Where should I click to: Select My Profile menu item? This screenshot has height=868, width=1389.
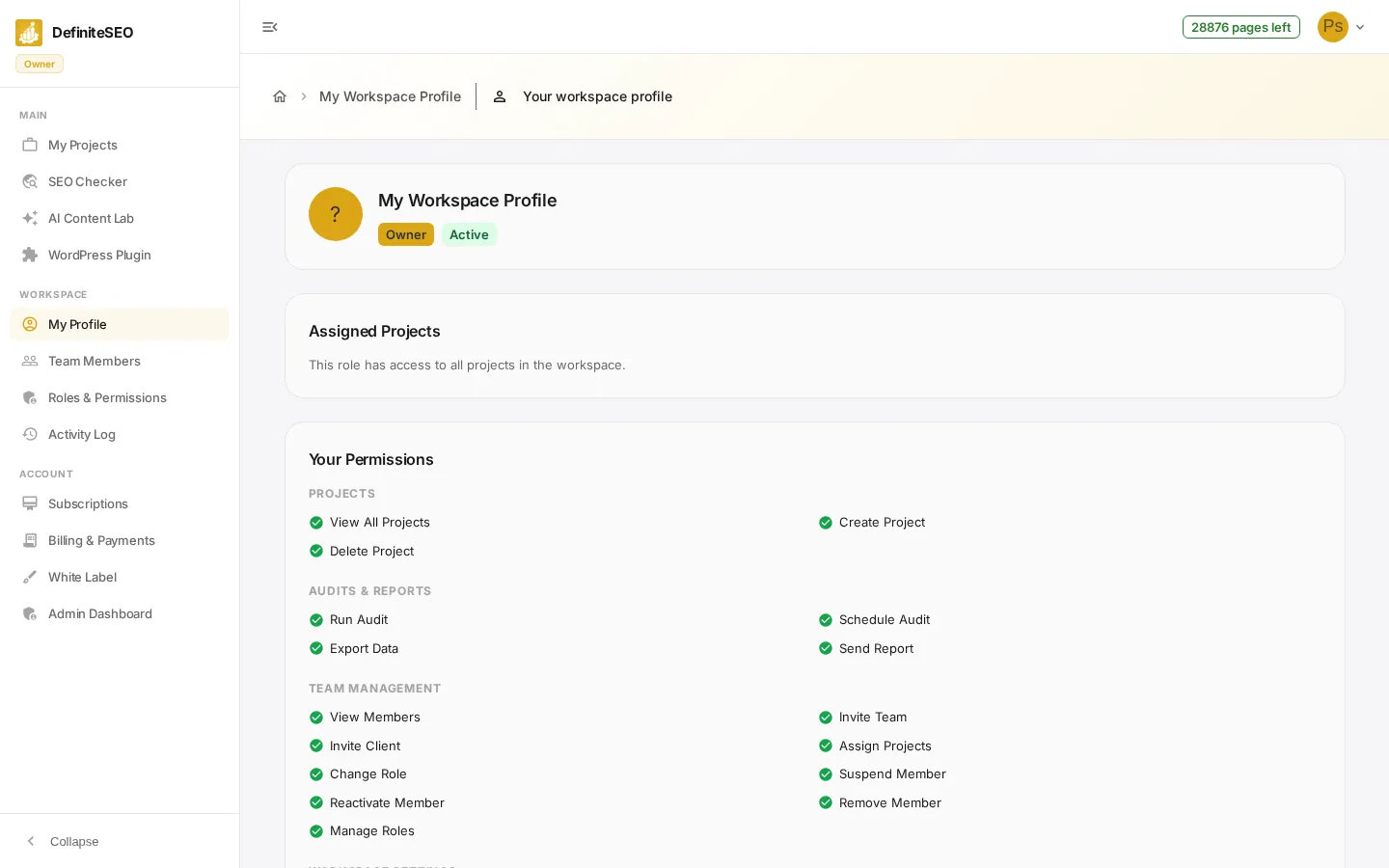coord(120,324)
